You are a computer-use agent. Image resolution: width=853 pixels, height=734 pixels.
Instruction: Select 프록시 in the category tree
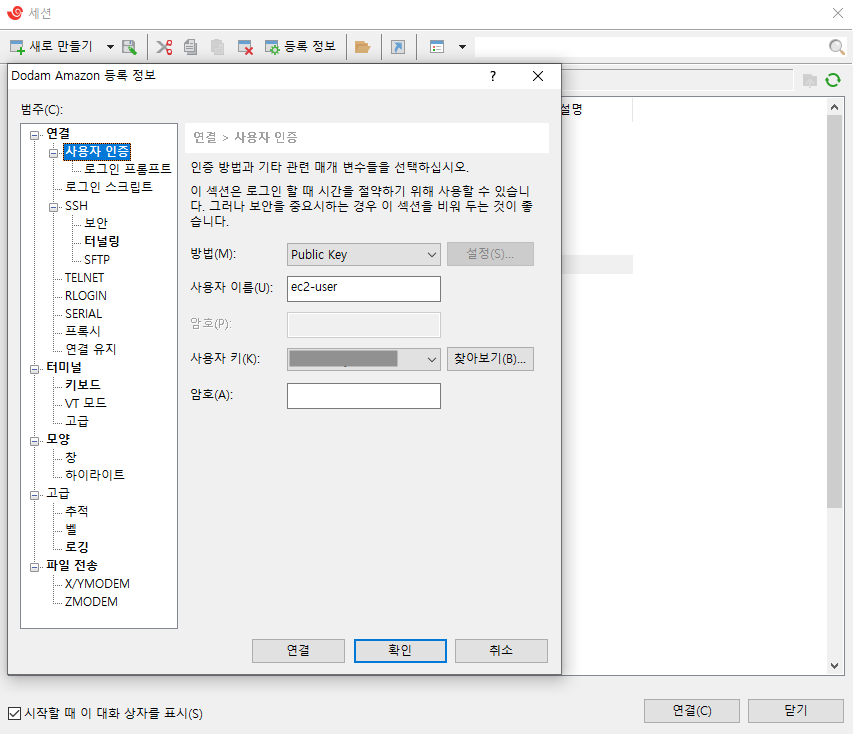(x=83, y=331)
